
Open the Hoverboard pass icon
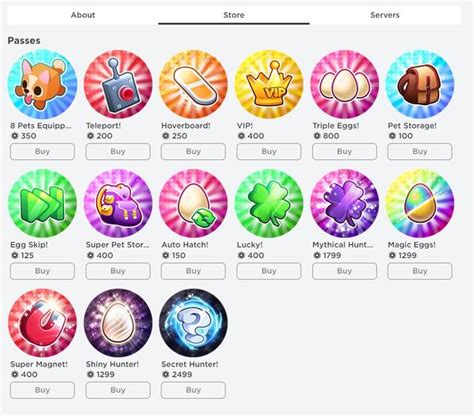193,84
